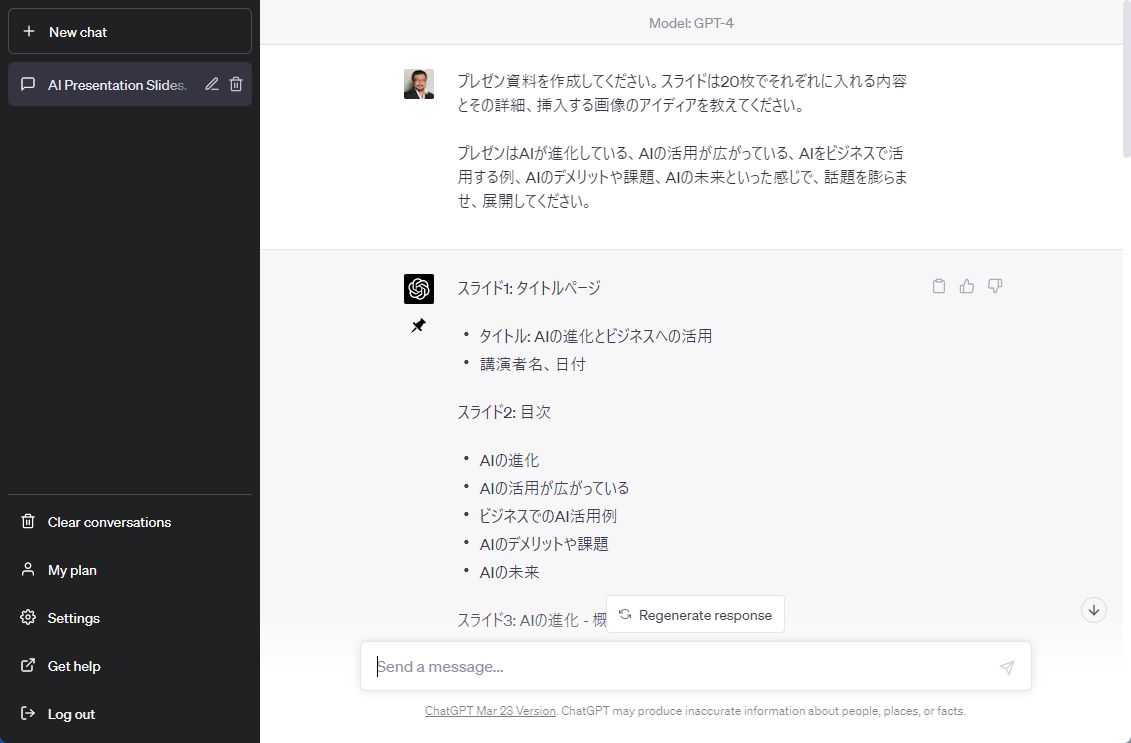Click the thumbs up icon
The image size is (1131, 743).
click(x=966, y=287)
